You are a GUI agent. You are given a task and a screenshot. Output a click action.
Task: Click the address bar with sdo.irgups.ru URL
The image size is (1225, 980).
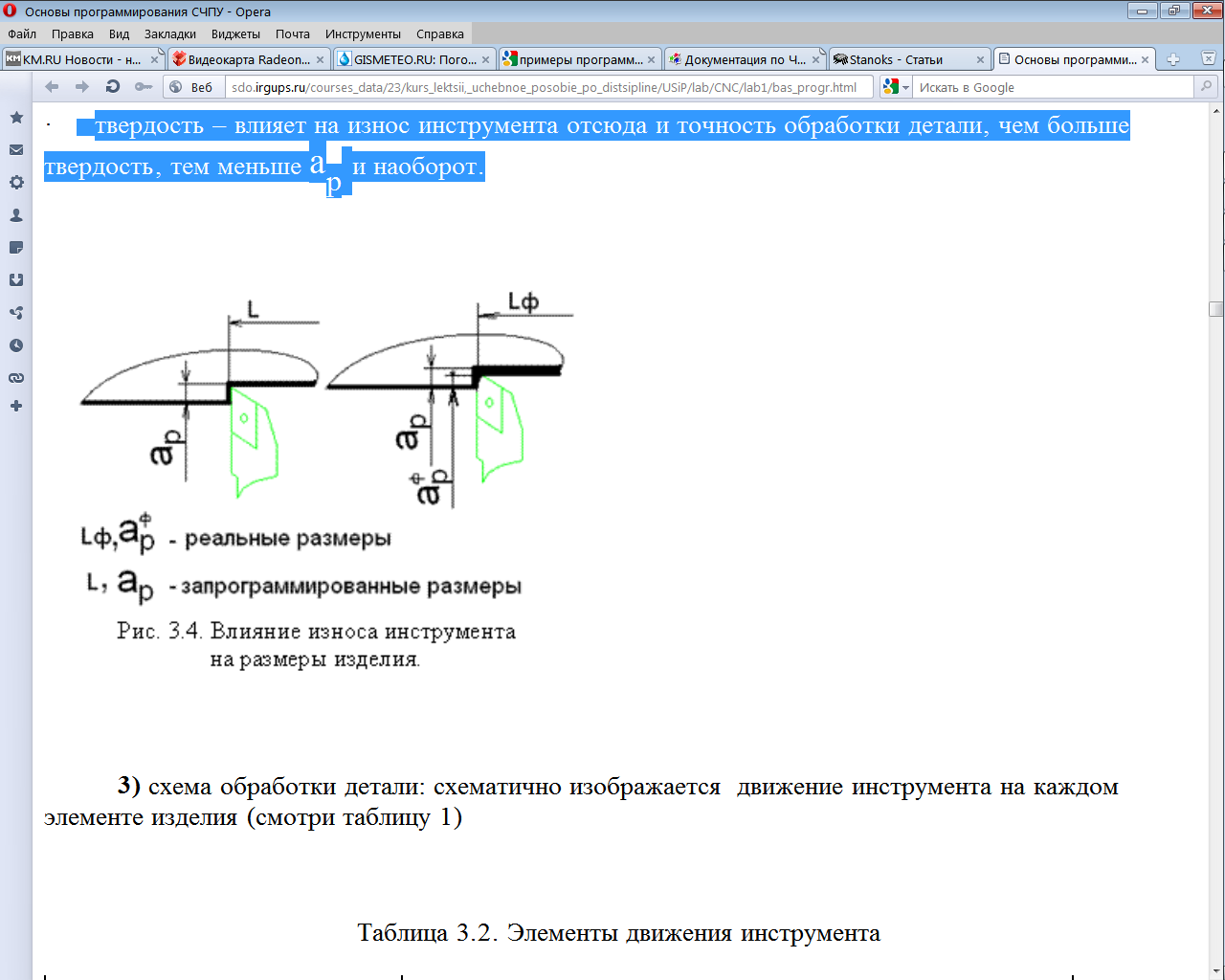tap(549, 87)
